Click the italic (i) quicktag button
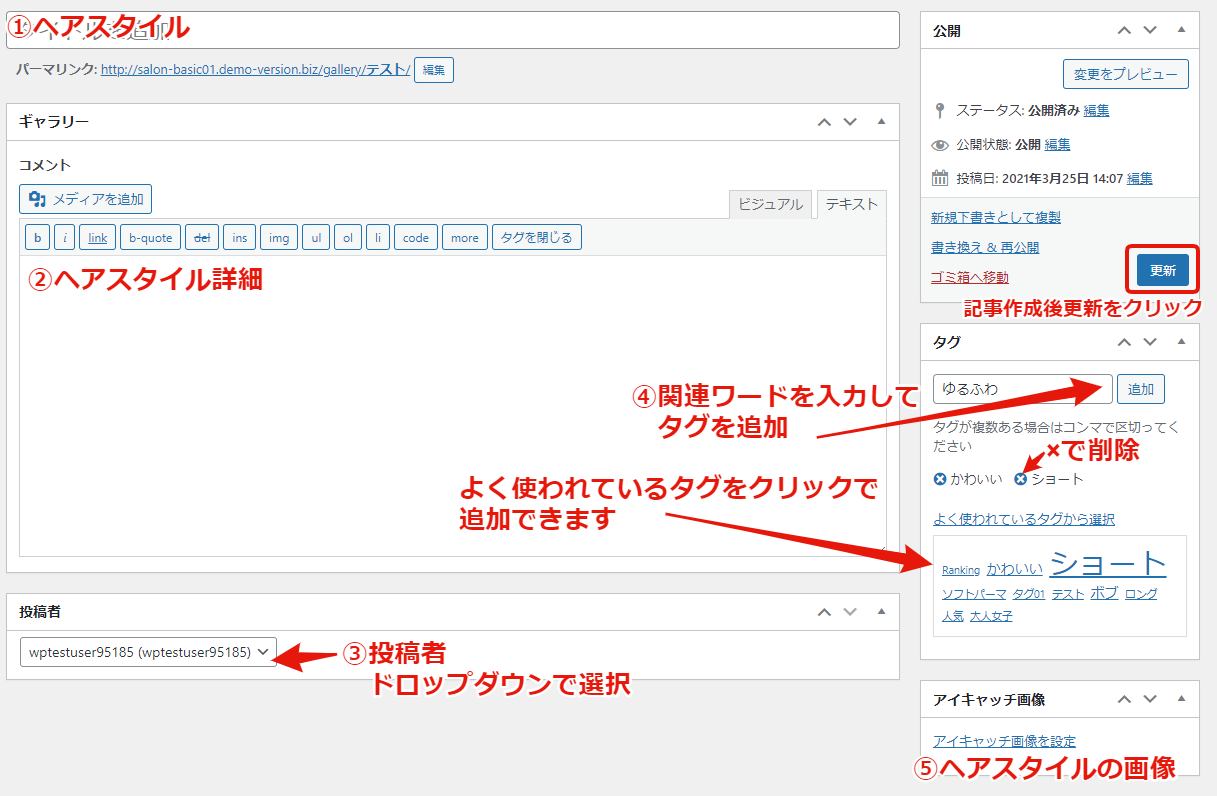This screenshot has height=796, width=1217. [x=65, y=238]
